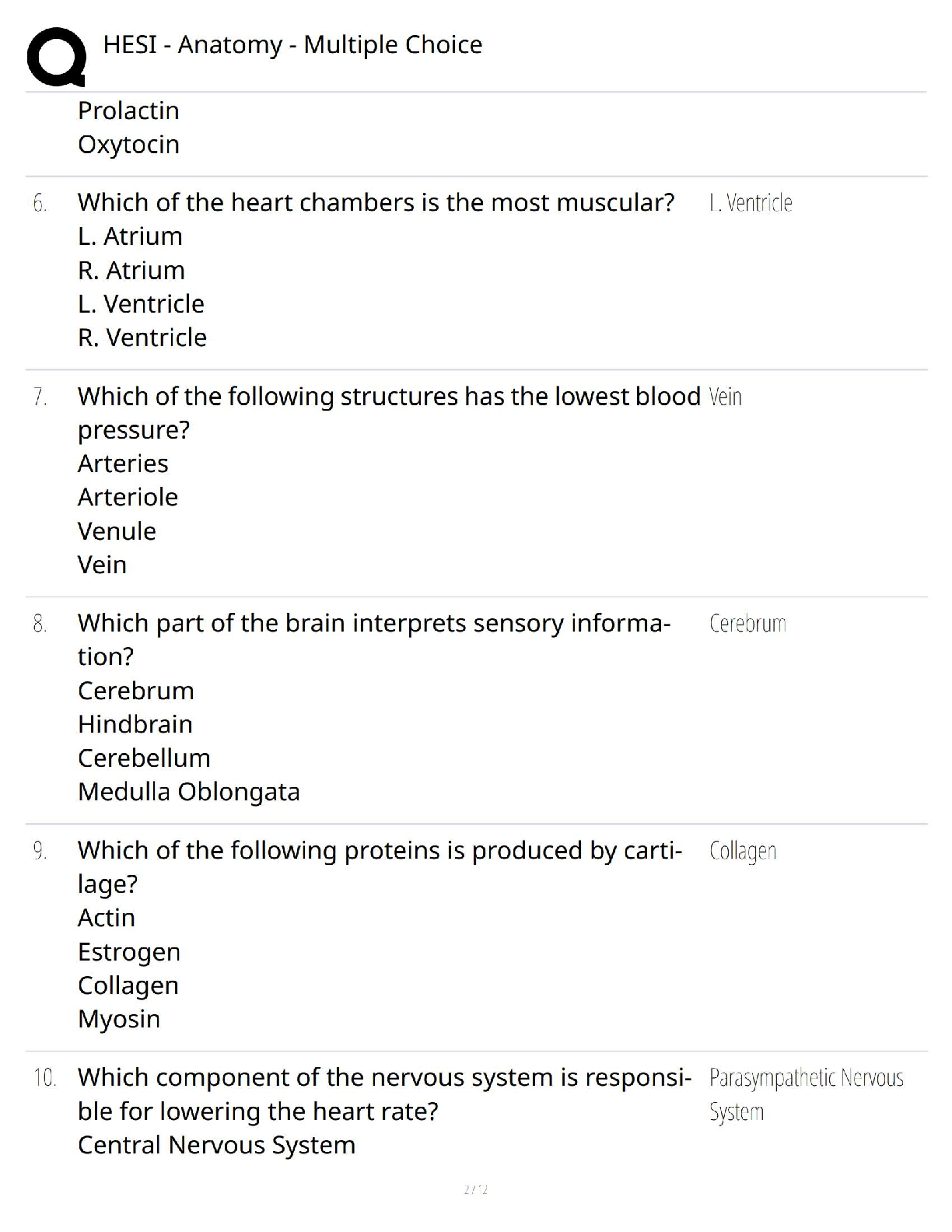
Task: Choose the Myosin answer option
Action: tap(119, 1020)
